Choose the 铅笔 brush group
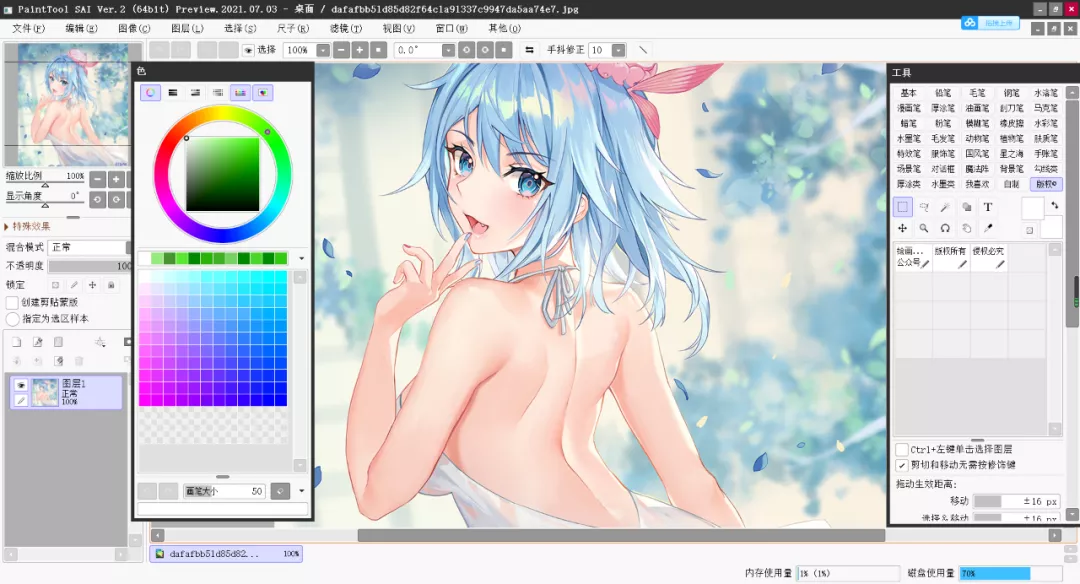Viewport: 1080px width, 584px height. pyautogui.click(x=943, y=93)
